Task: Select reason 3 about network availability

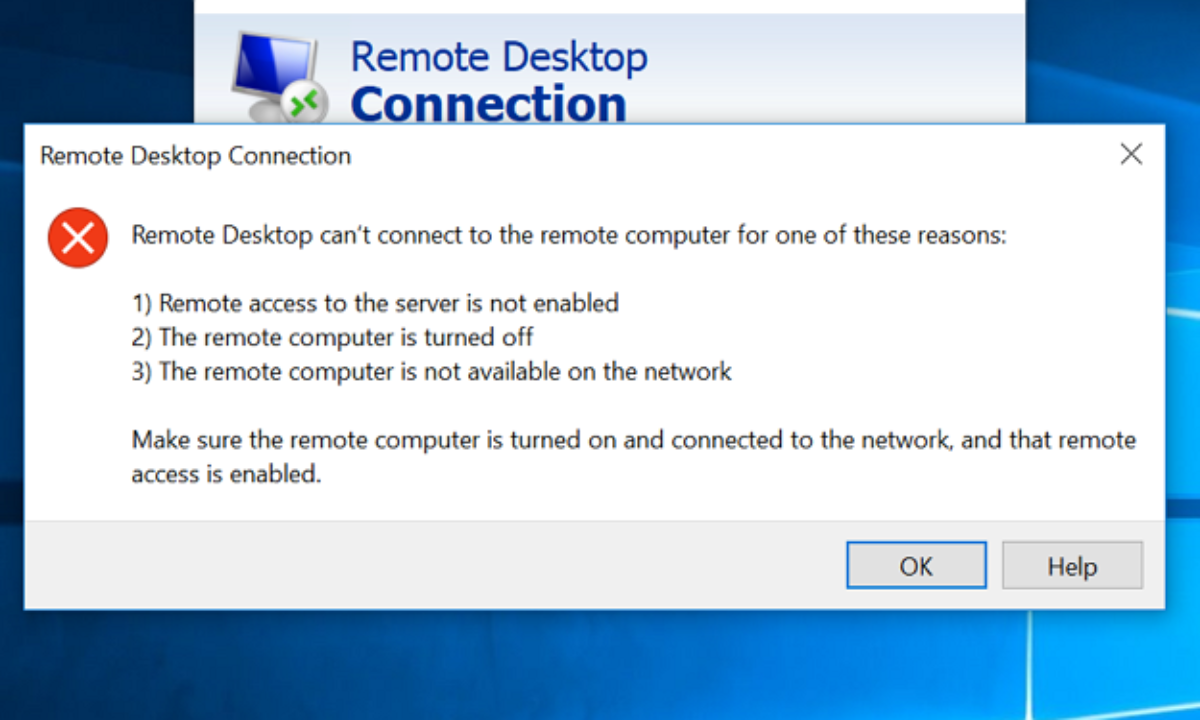Action: point(431,372)
